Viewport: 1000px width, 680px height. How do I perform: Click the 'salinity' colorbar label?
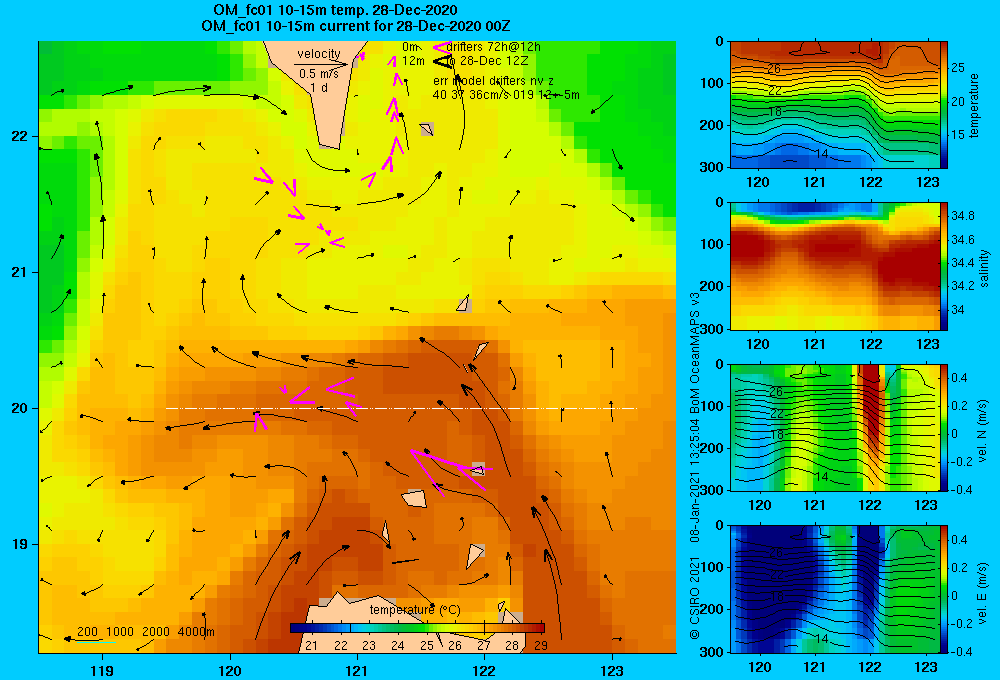984,268
